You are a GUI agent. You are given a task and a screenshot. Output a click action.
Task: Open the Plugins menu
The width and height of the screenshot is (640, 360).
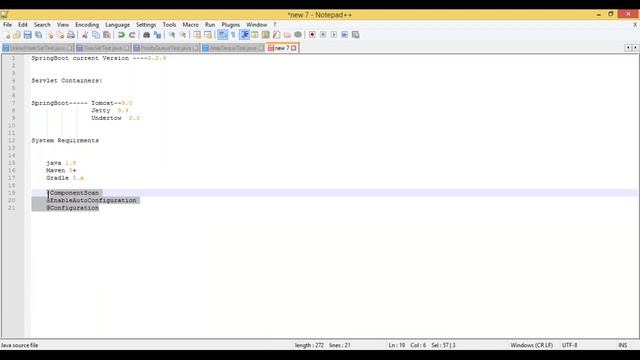click(x=231, y=25)
